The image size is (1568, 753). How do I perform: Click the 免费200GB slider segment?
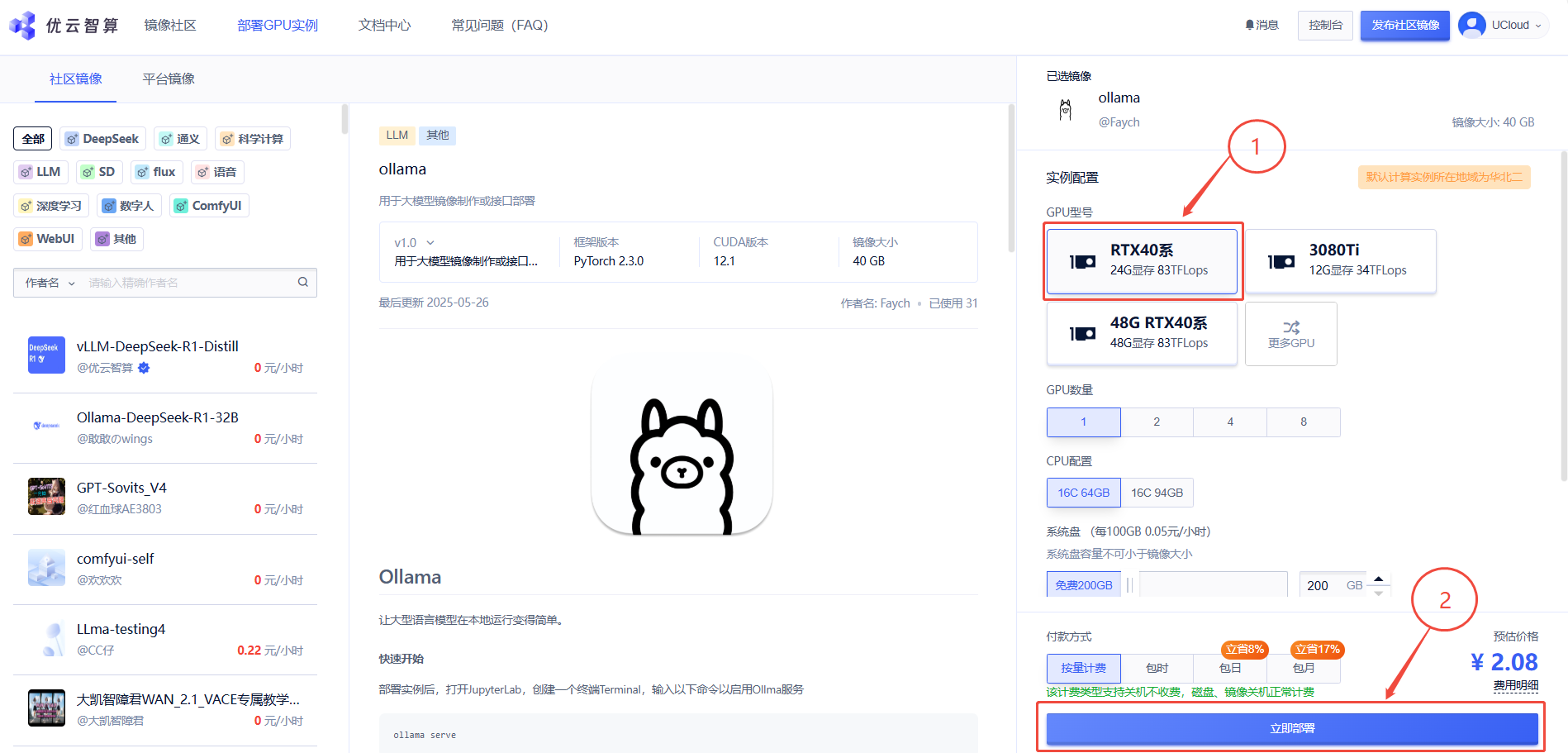click(x=1084, y=584)
